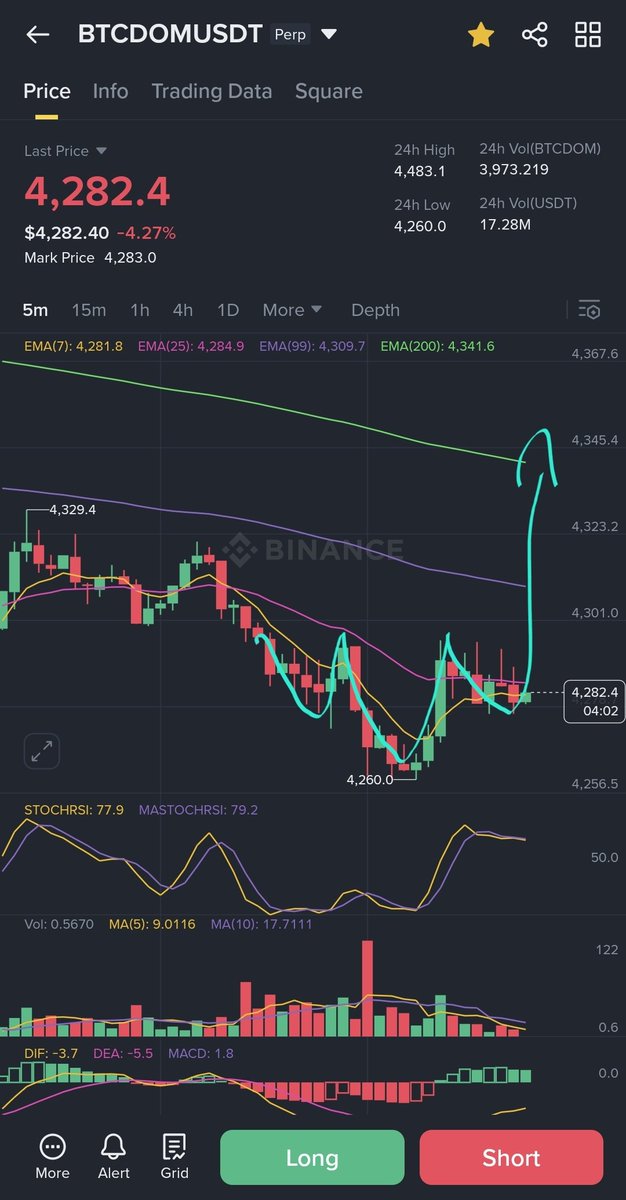
Task: Tap the 4,329.4 high marker on chart
Action: tap(72, 510)
